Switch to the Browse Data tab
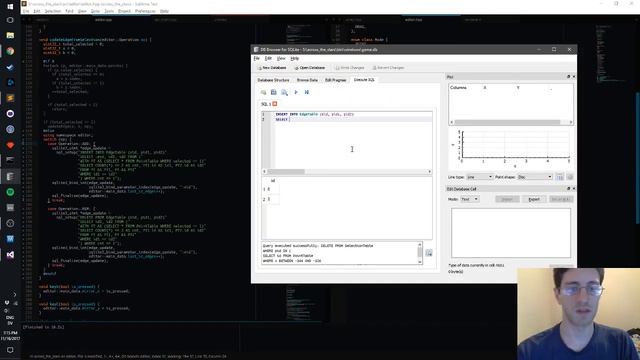This screenshot has height=360, width=640. 307,80
